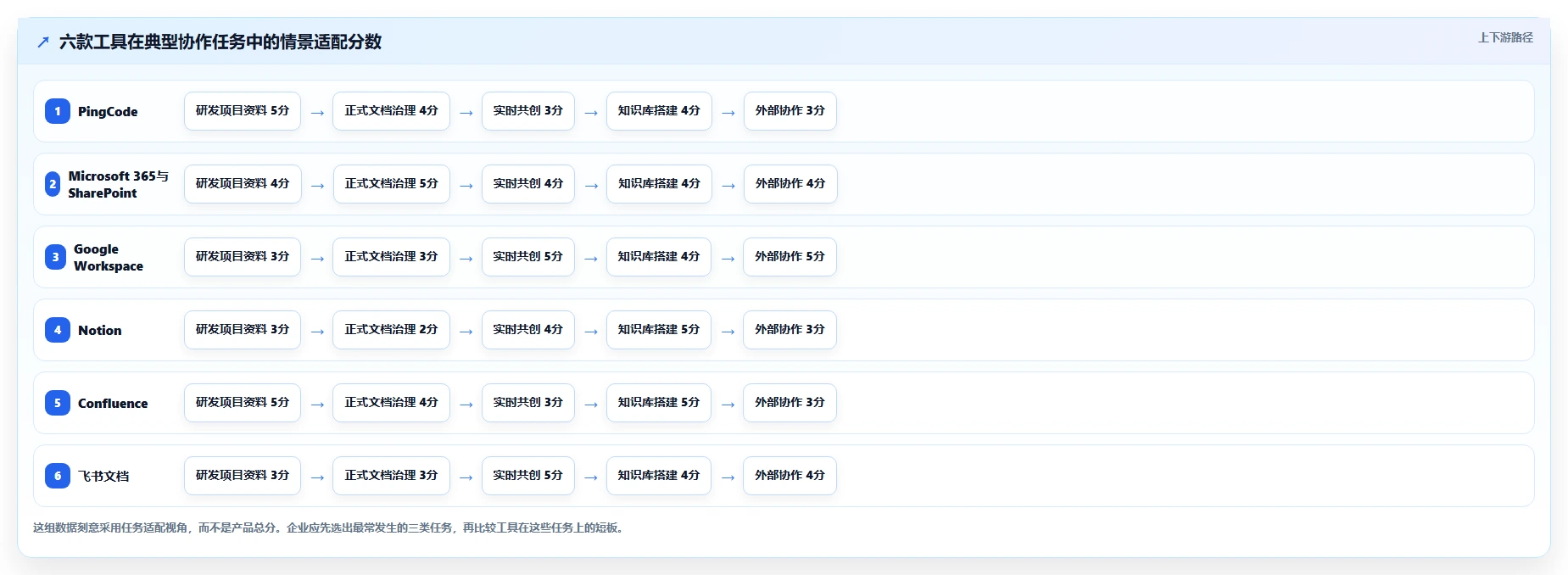Select Google Workspace's 外部协作 5分 chip
The height and width of the screenshot is (575, 1568).
point(790,257)
